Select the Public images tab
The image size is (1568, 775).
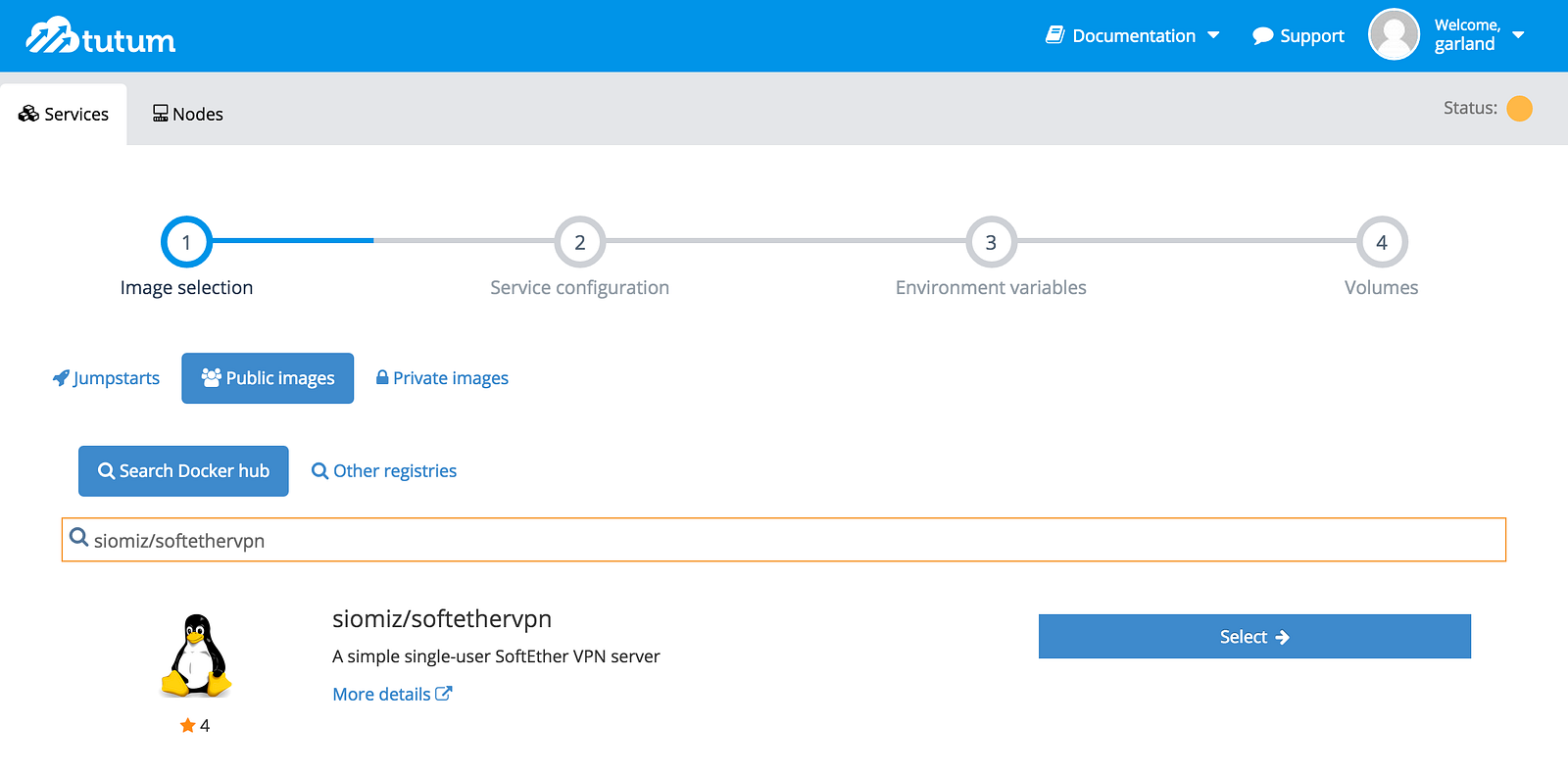[268, 378]
